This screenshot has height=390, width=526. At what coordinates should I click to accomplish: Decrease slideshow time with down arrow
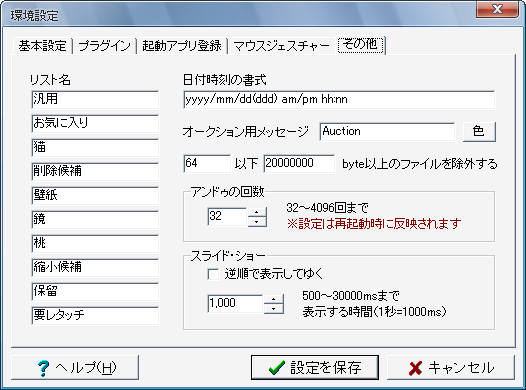[274, 309]
